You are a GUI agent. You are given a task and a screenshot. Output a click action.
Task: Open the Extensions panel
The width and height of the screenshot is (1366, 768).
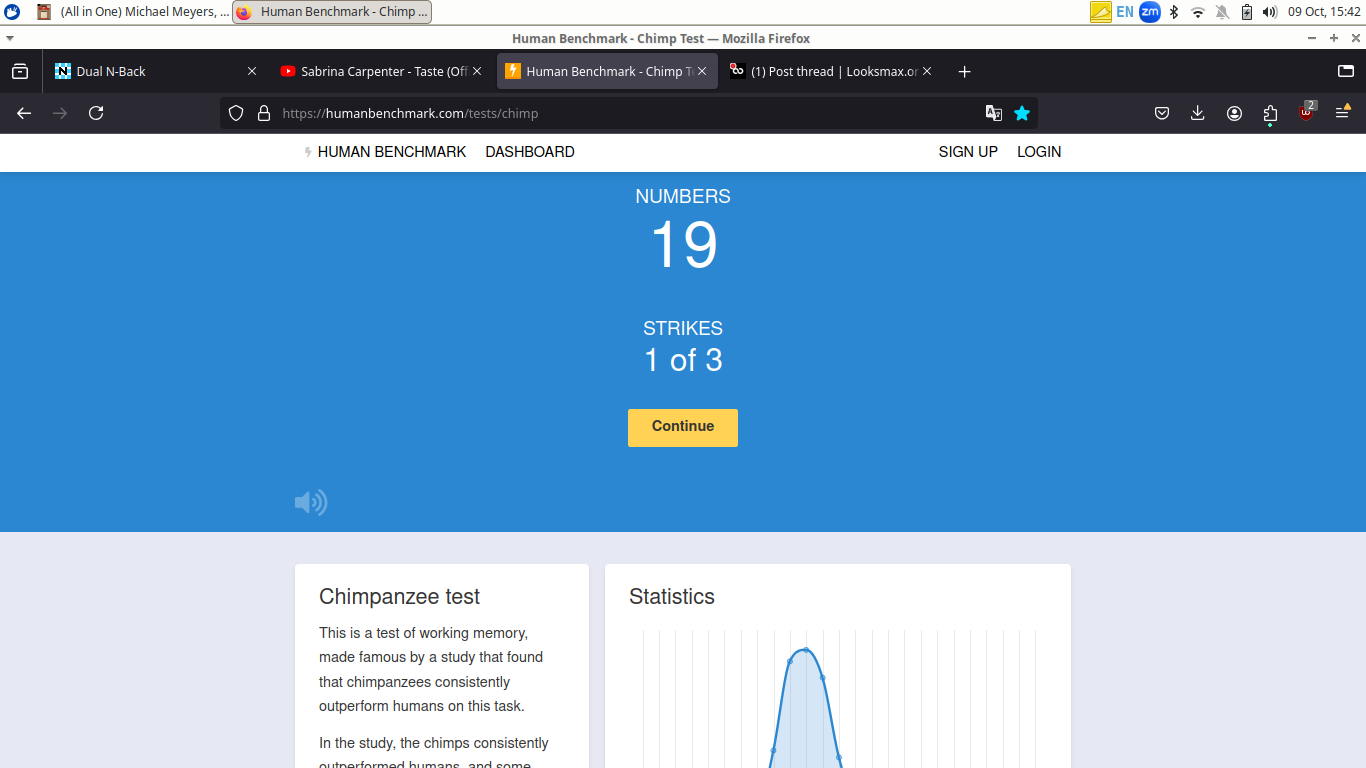point(1270,113)
